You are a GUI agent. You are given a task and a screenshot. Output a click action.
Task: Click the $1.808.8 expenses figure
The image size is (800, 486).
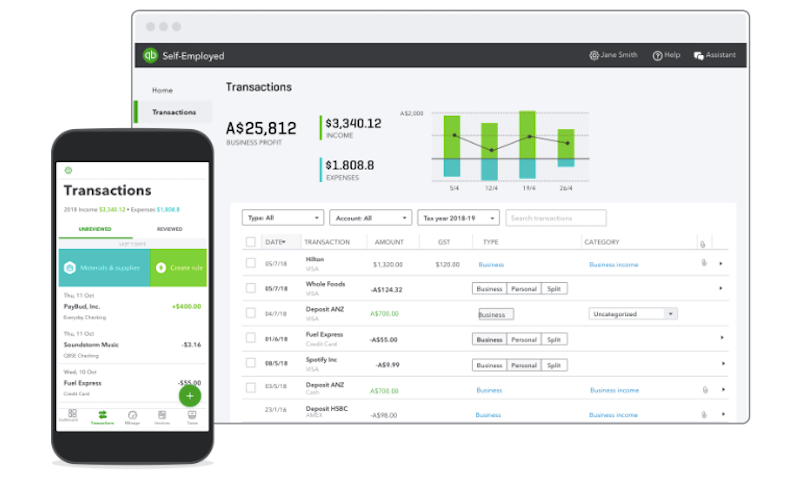pyautogui.click(x=350, y=165)
